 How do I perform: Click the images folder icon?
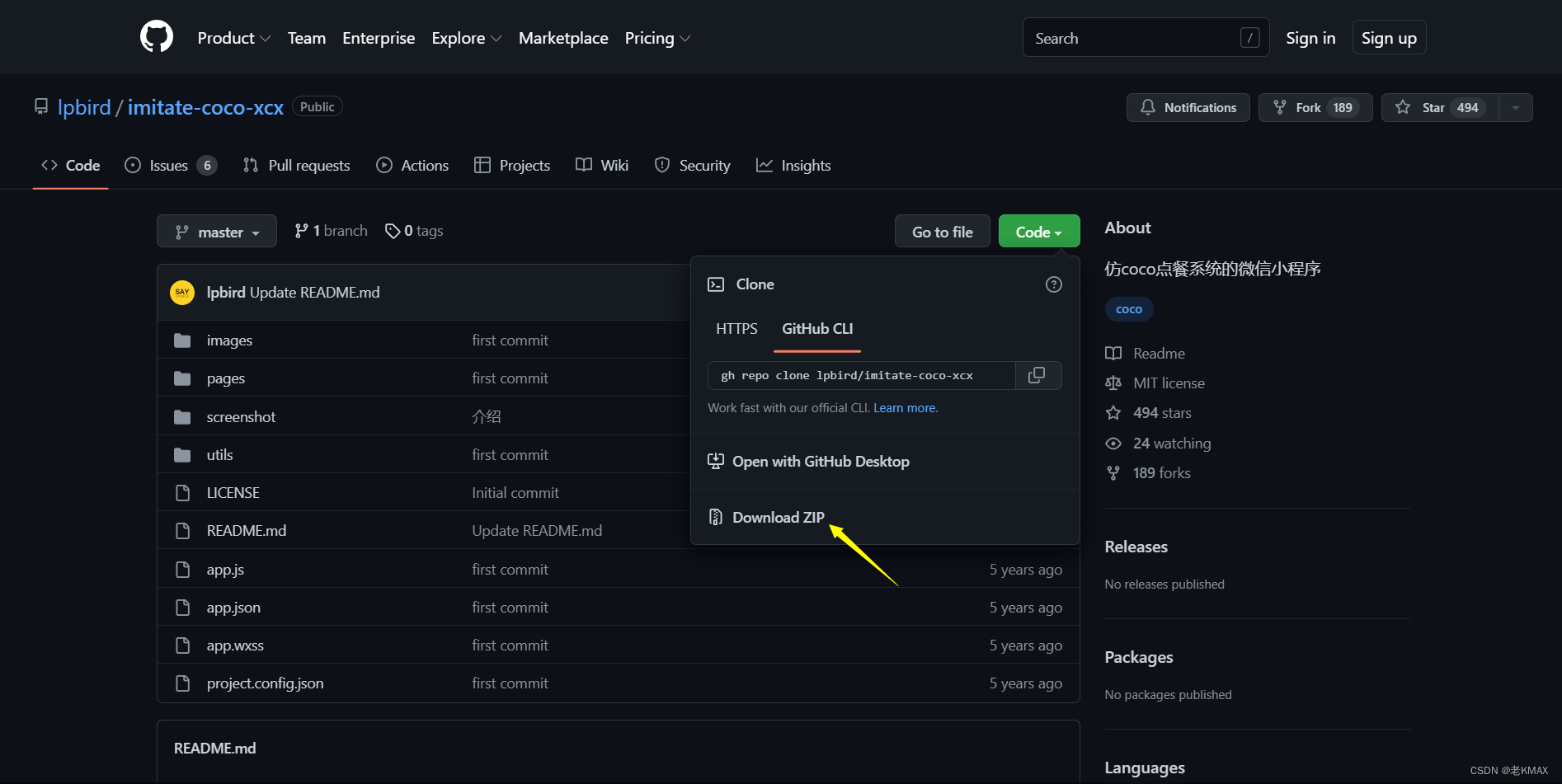click(x=182, y=340)
